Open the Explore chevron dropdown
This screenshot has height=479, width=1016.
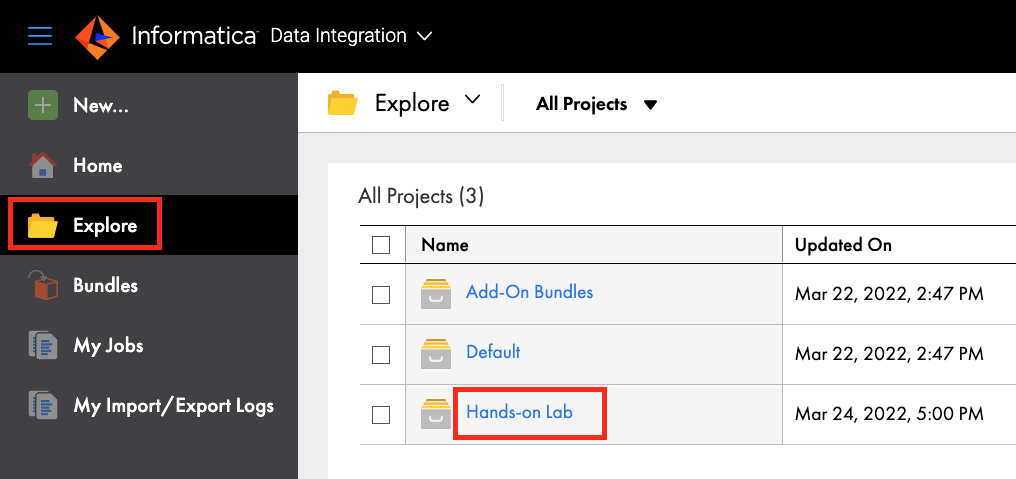click(x=473, y=100)
